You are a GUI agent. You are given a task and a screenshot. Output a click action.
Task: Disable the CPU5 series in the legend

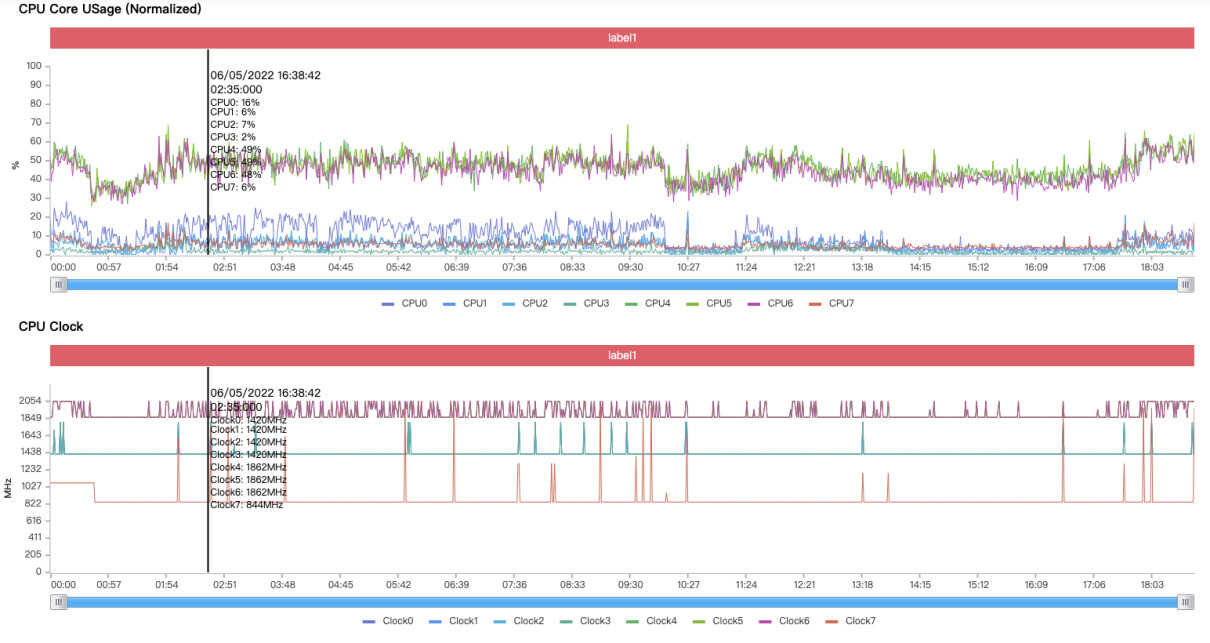click(x=709, y=303)
